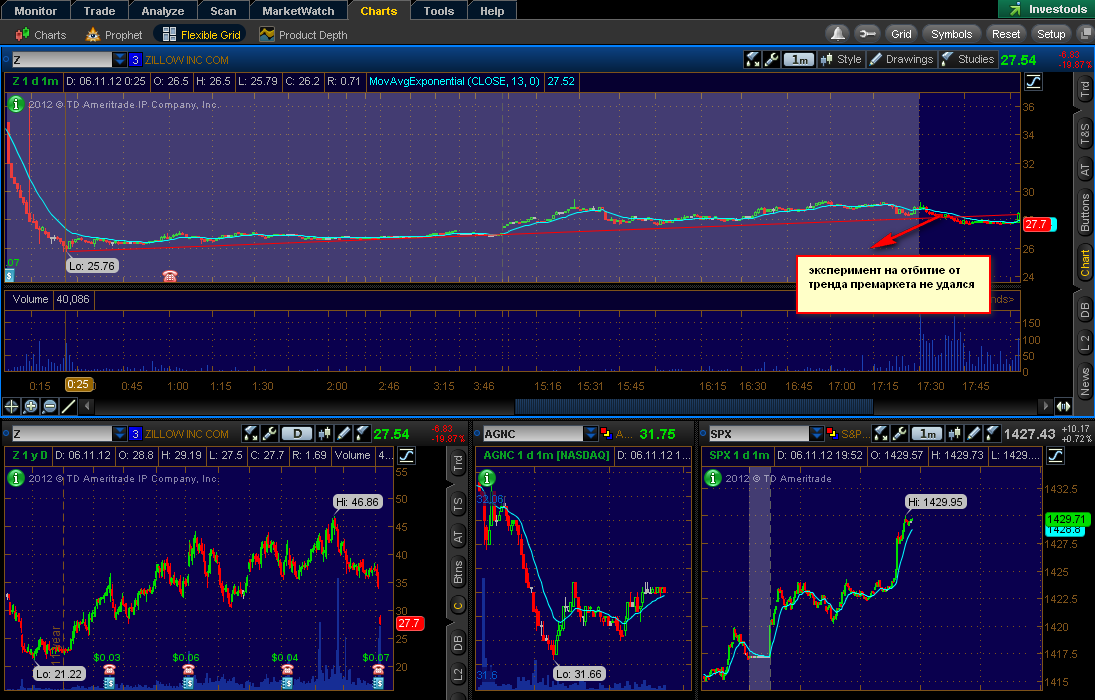Open chart settings wrench in top Z chart
The image size is (1095, 700).
[x=771, y=59]
